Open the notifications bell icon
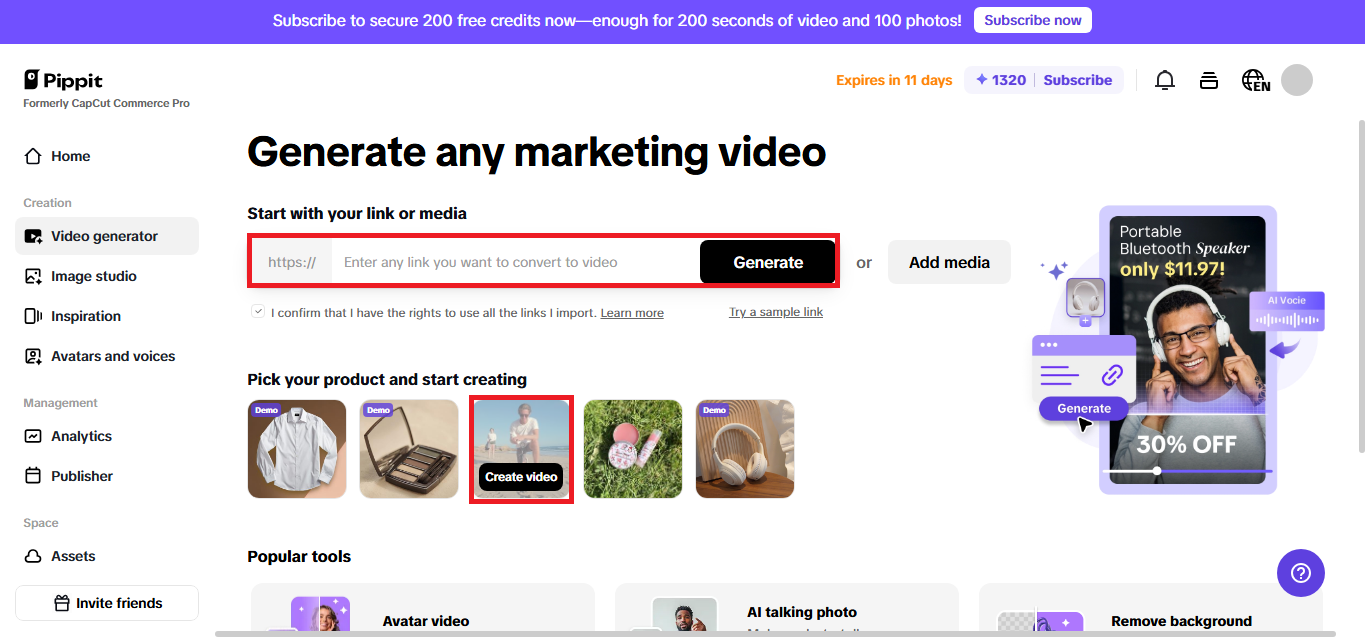Image resolution: width=1365 pixels, height=637 pixels. [x=1165, y=80]
